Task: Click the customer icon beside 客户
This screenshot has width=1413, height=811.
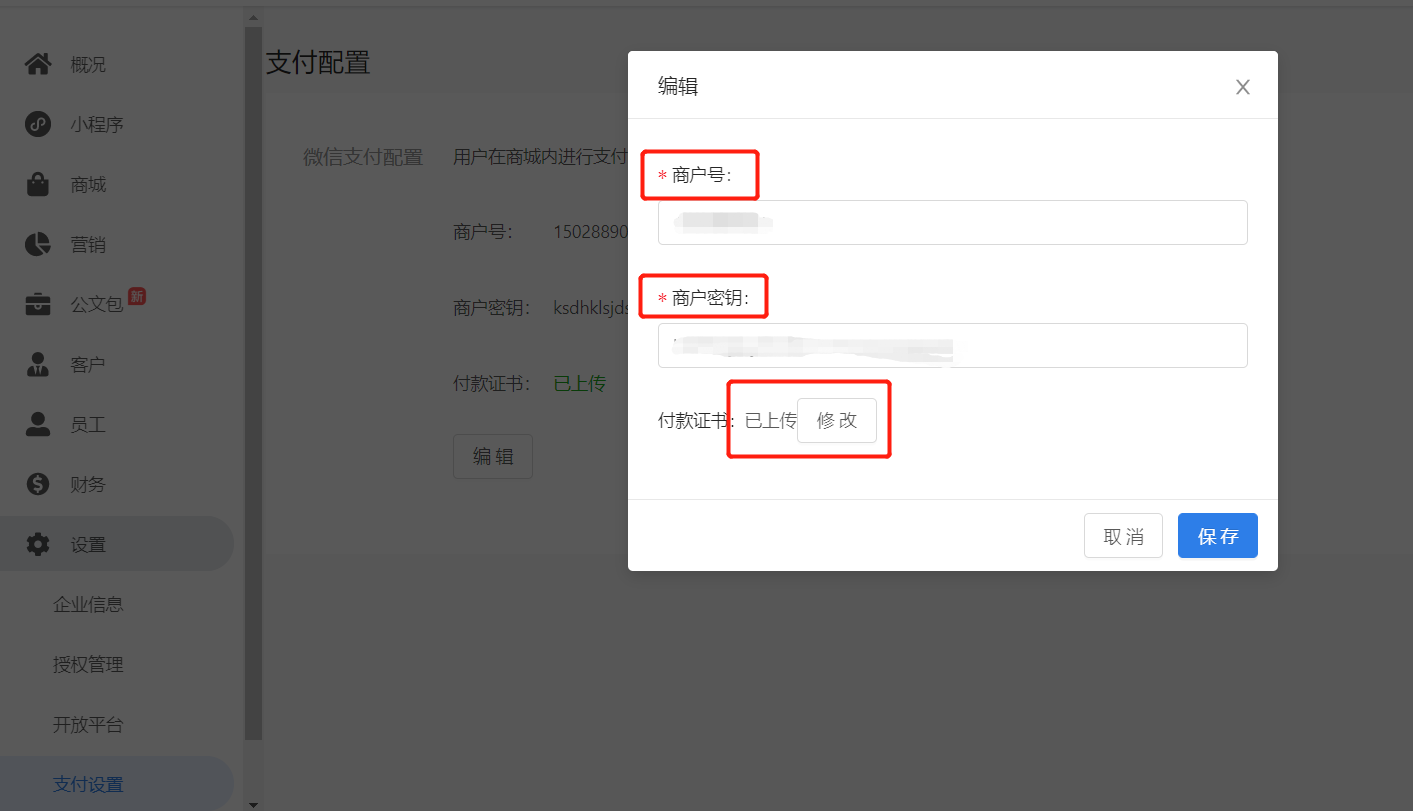Action: (x=38, y=365)
